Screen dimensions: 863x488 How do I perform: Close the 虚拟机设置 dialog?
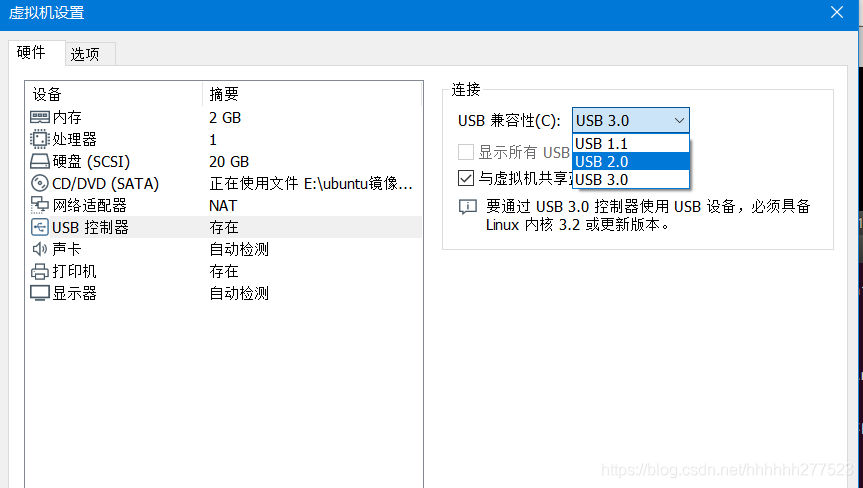(x=837, y=13)
